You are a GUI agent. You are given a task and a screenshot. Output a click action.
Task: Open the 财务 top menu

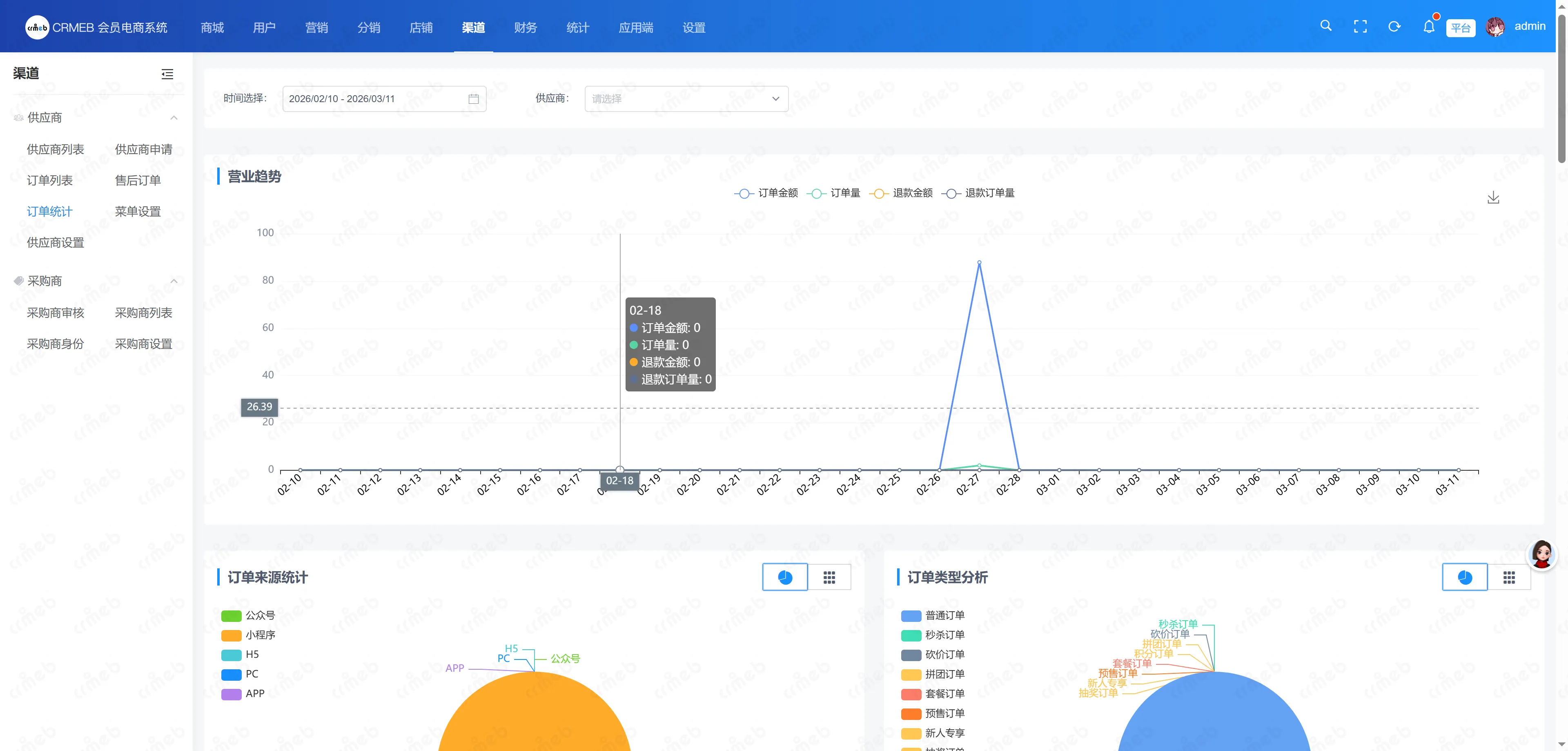(525, 27)
